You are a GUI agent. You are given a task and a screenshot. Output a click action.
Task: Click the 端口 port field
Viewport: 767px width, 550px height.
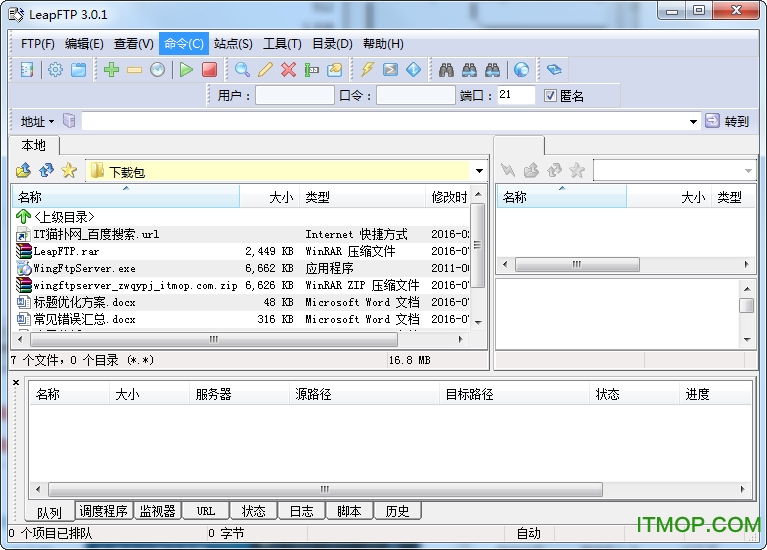pos(516,95)
